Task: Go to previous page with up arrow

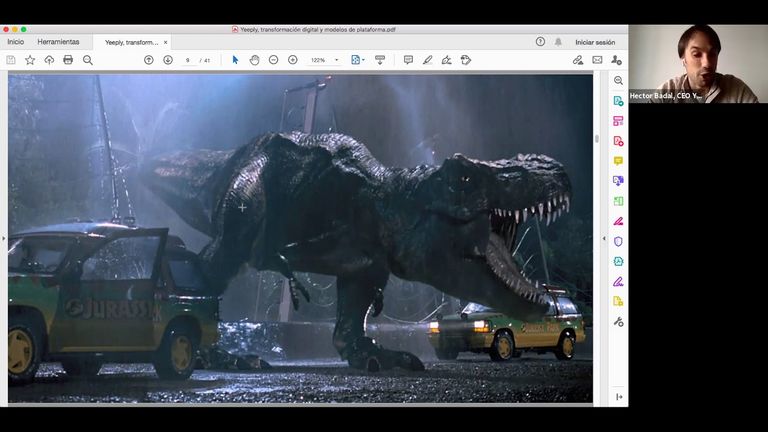Action: point(149,60)
